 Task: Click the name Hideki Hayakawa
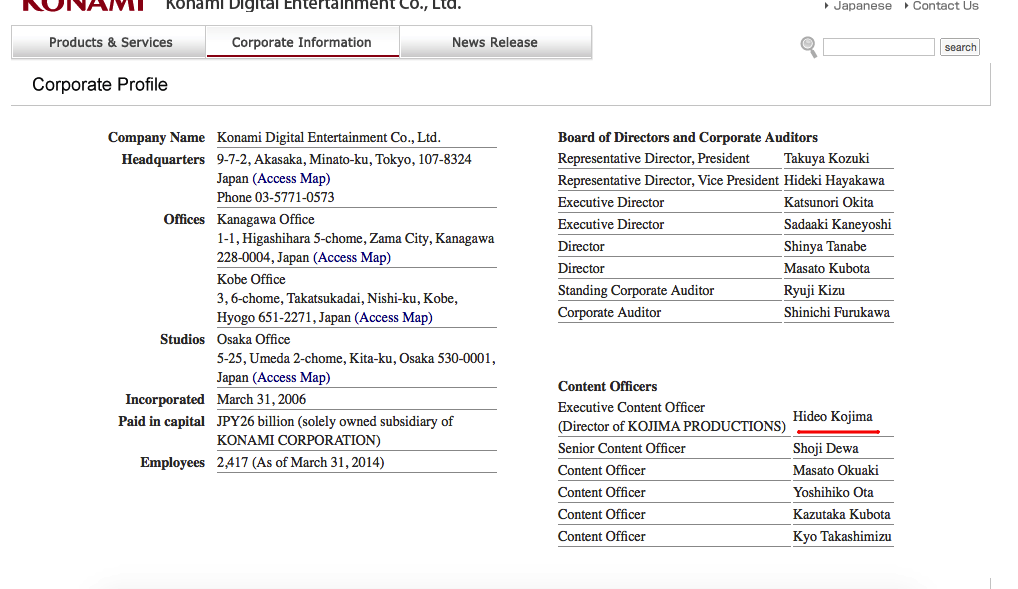point(834,181)
